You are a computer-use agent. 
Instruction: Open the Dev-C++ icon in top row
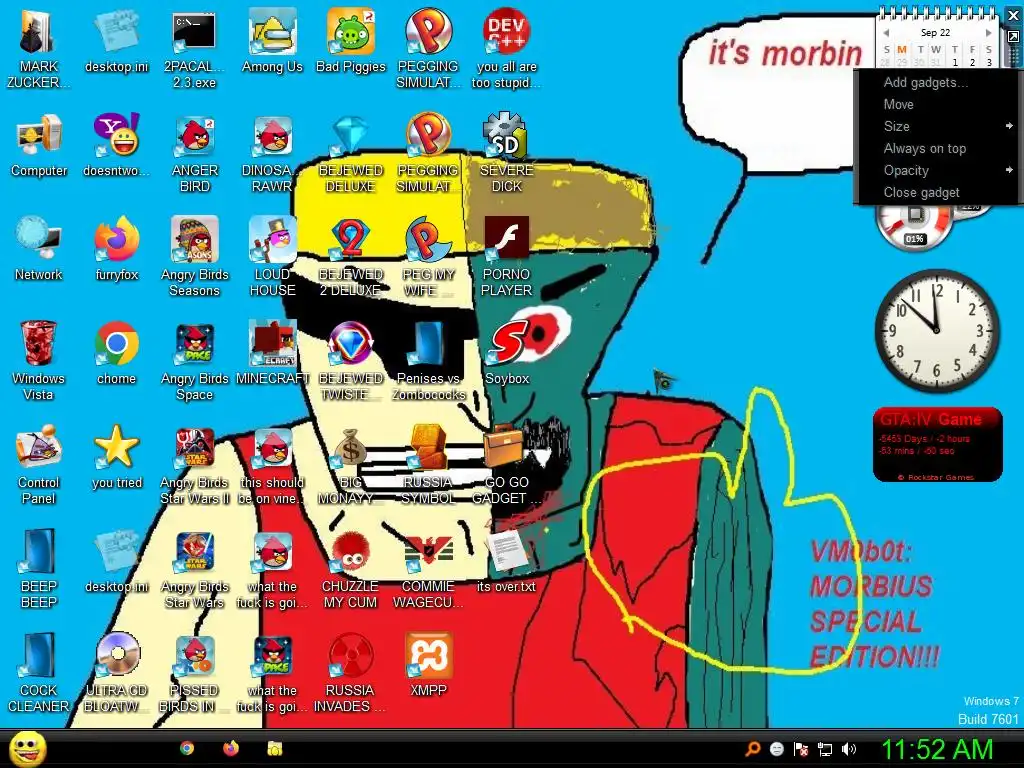coord(506,48)
